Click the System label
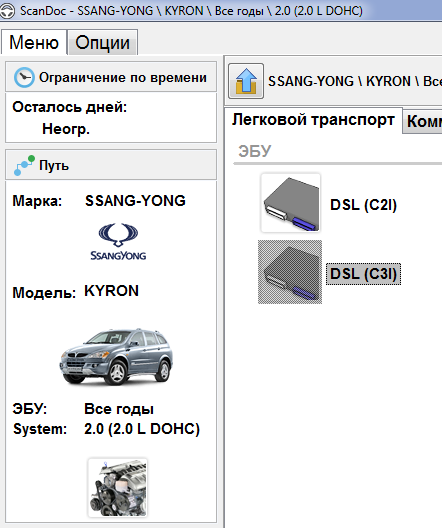The width and height of the screenshot is (442, 528). [x=40, y=429]
